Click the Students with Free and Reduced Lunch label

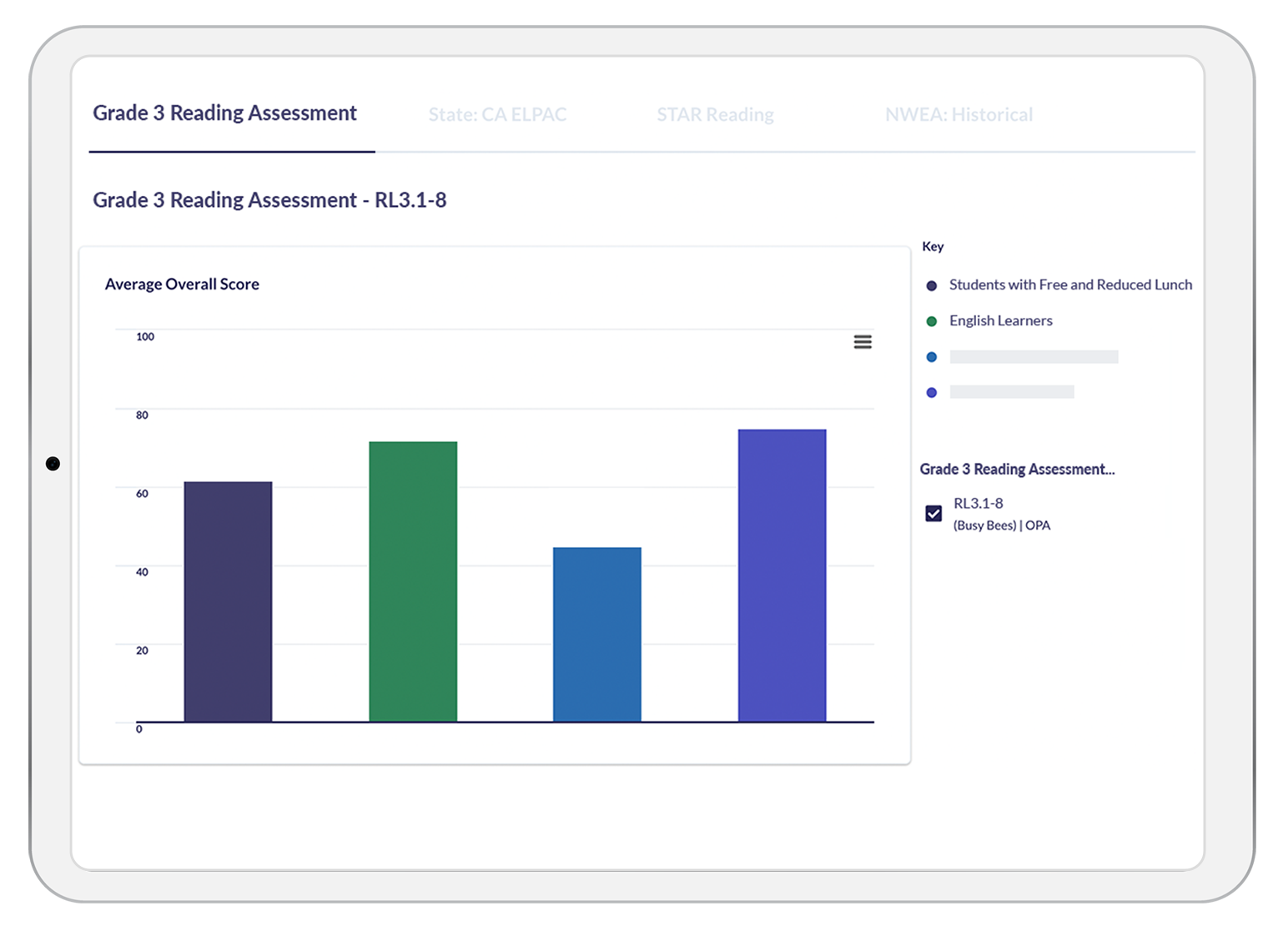(1070, 285)
